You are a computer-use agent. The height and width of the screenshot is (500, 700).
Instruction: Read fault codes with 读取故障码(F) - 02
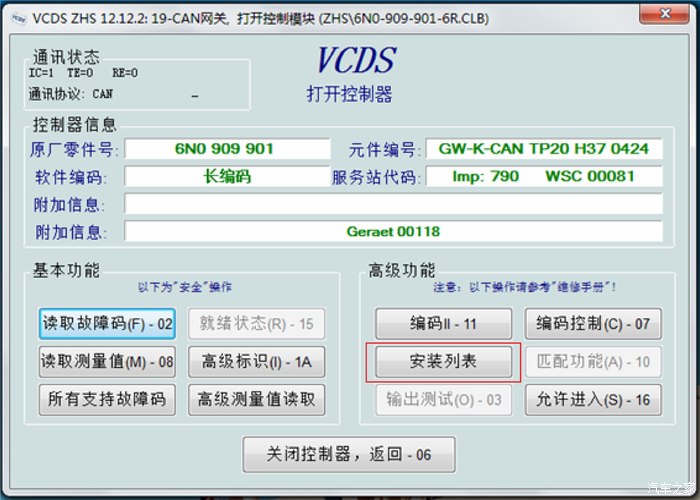click(107, 324)
